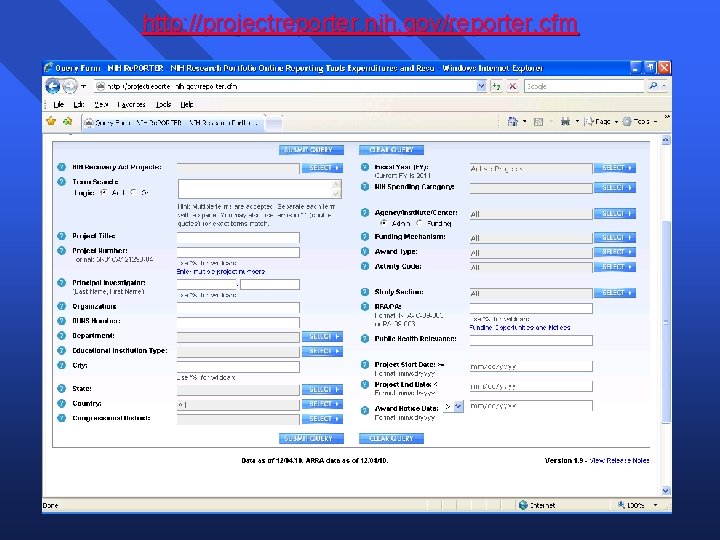
Task: Open the File menu
Action: [59, 105]
